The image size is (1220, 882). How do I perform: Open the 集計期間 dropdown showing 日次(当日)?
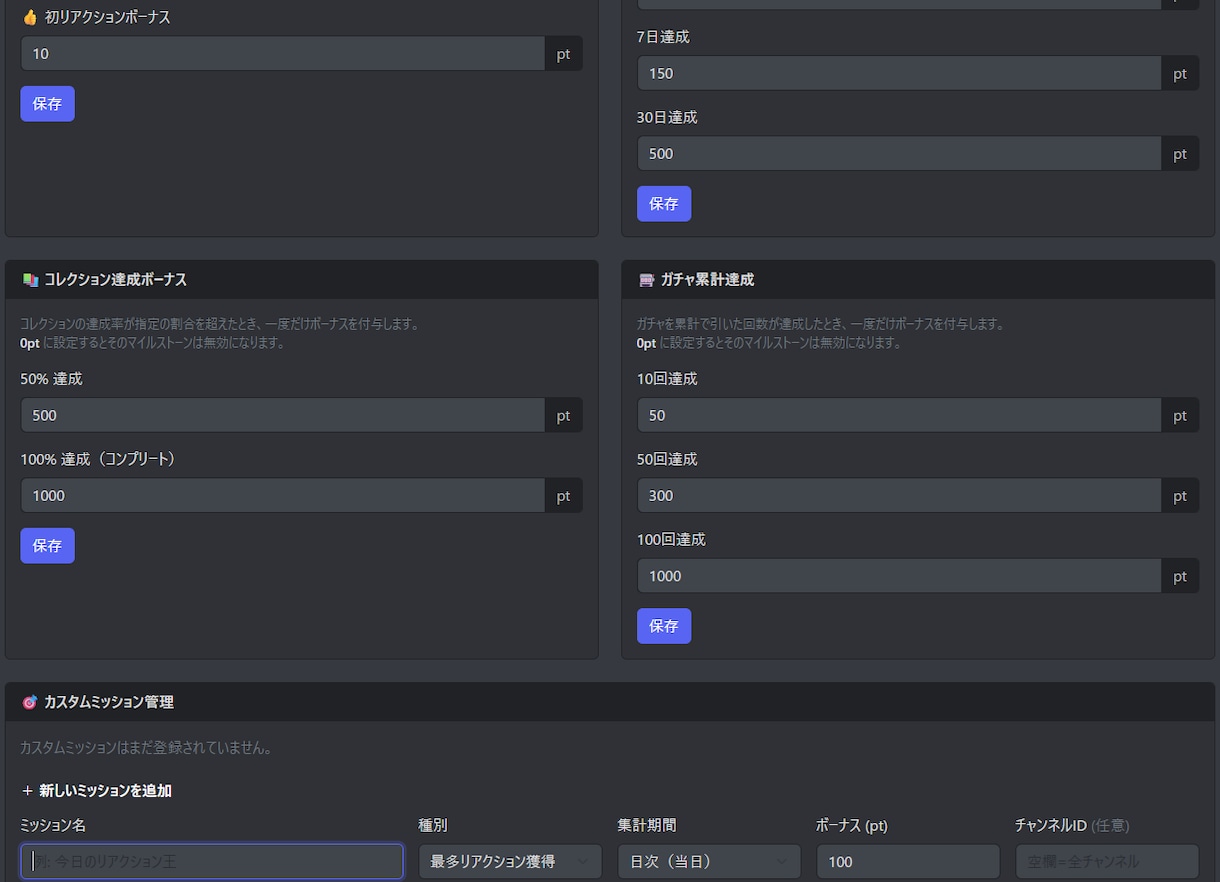click(709, 861)
